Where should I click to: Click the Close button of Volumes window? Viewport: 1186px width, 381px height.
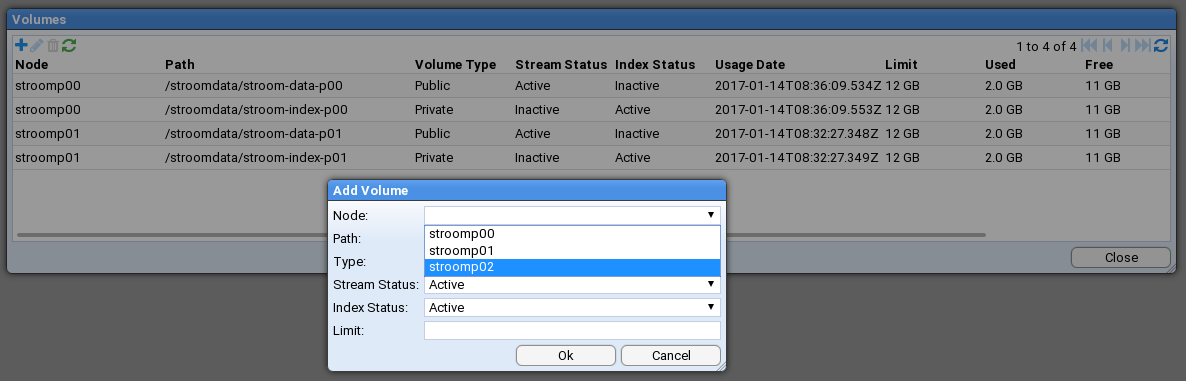tap(1121, 257)
